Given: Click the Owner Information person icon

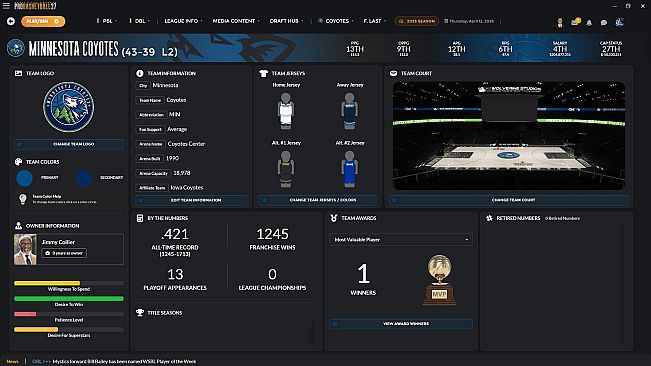Looking at the screenshot, I should [18, 226].
